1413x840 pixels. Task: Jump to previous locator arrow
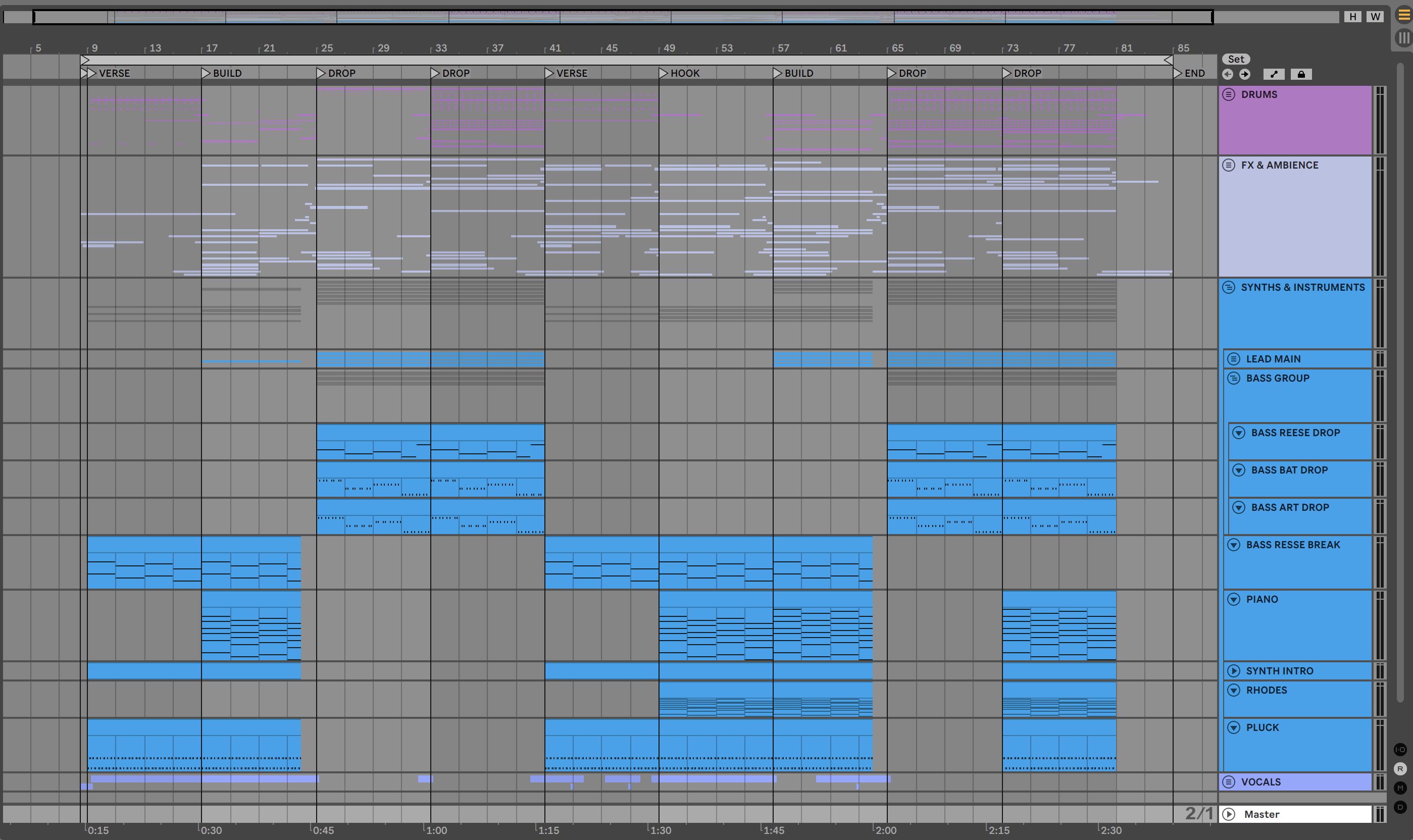[x=1227, y=74]
